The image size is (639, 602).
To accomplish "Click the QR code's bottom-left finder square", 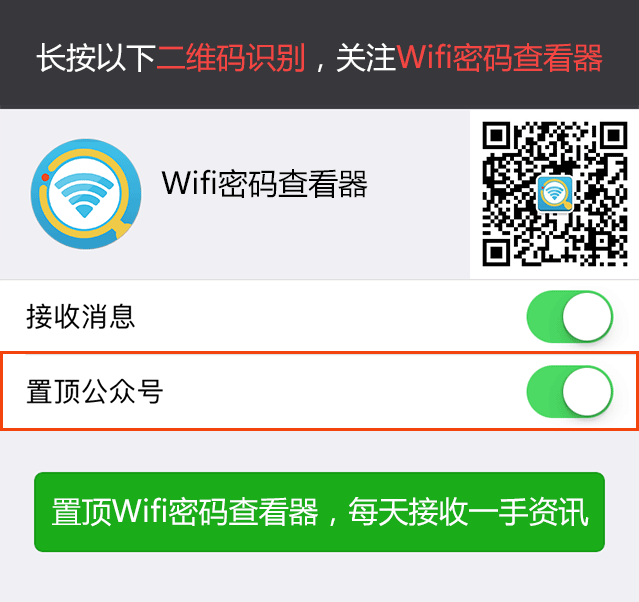I will (x=496, y=252).
